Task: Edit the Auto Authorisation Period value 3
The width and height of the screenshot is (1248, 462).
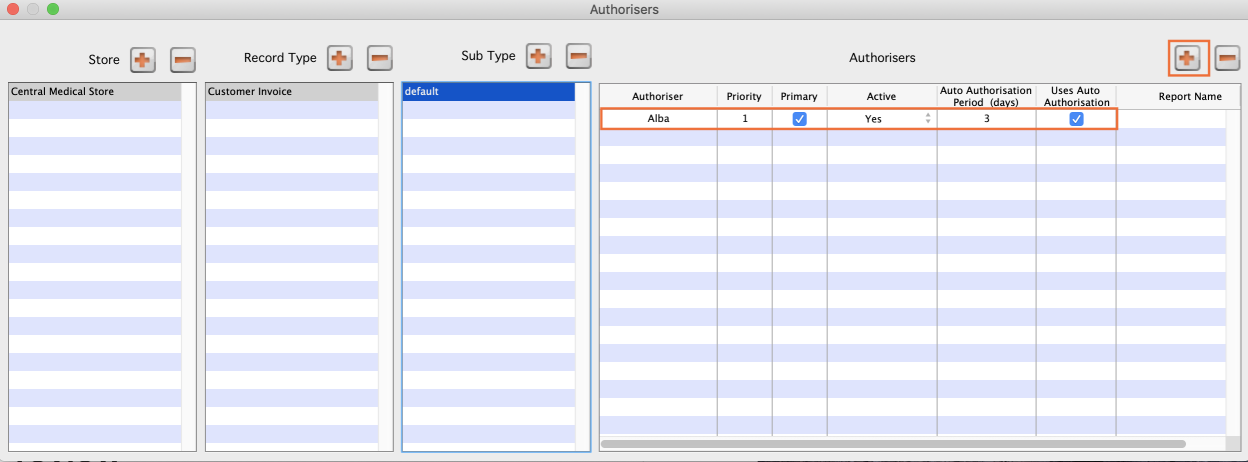Action: point(986,119)
